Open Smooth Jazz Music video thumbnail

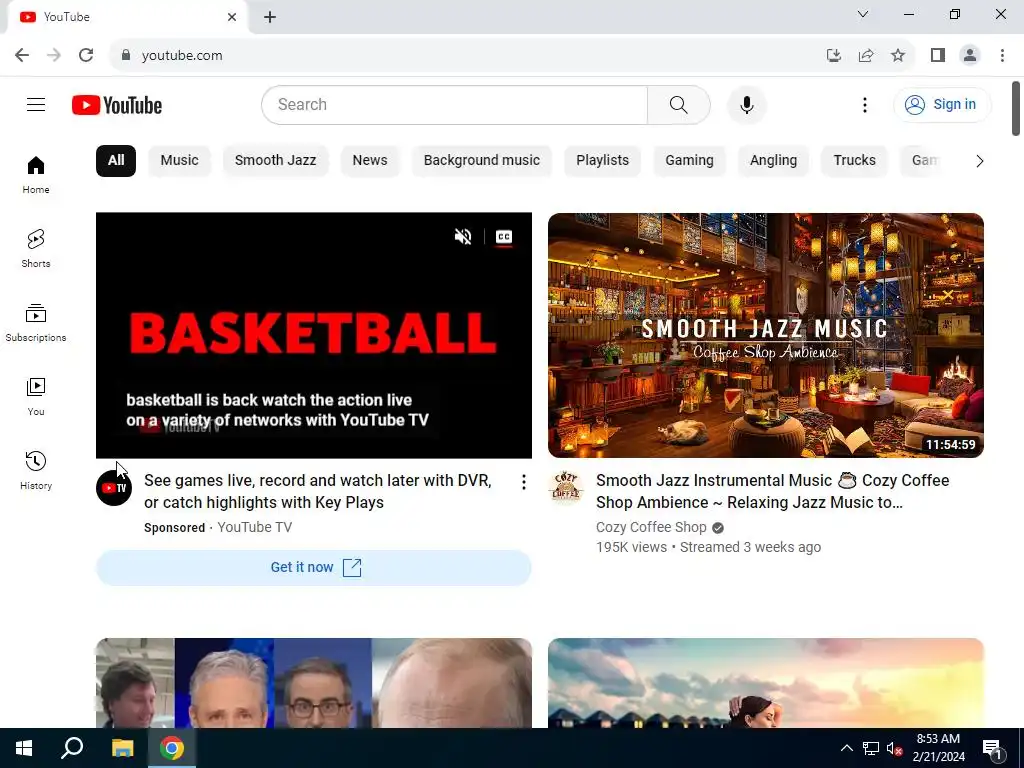coord(765,335)
